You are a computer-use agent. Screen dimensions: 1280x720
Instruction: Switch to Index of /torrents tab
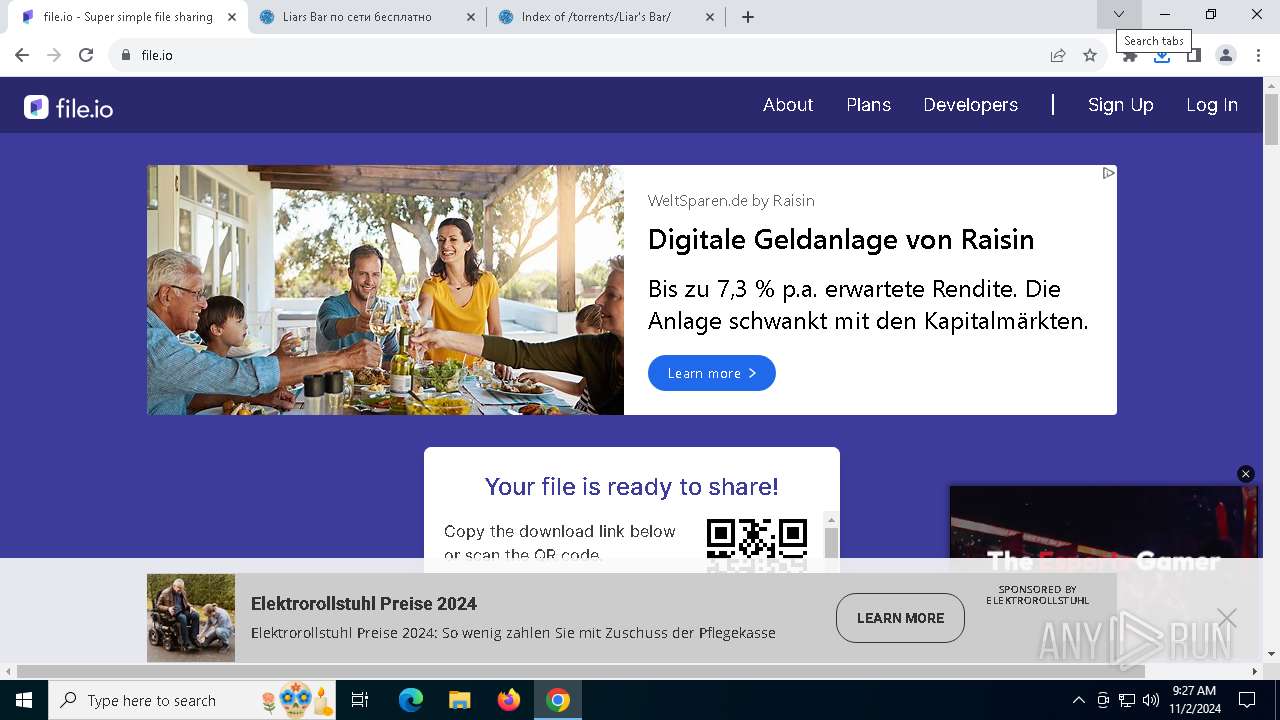[x=606, y=17]
